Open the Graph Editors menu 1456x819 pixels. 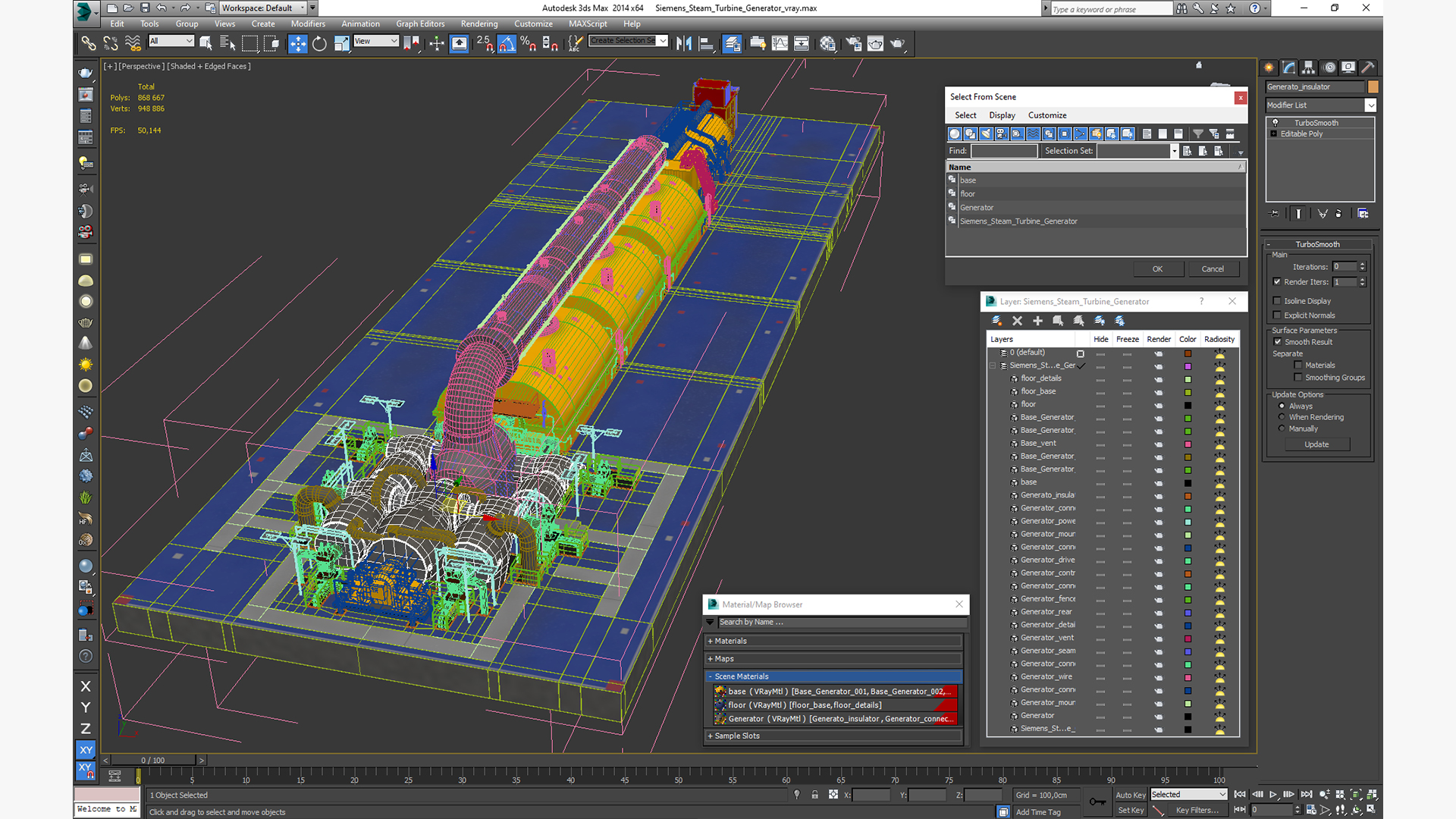point(420,24)
